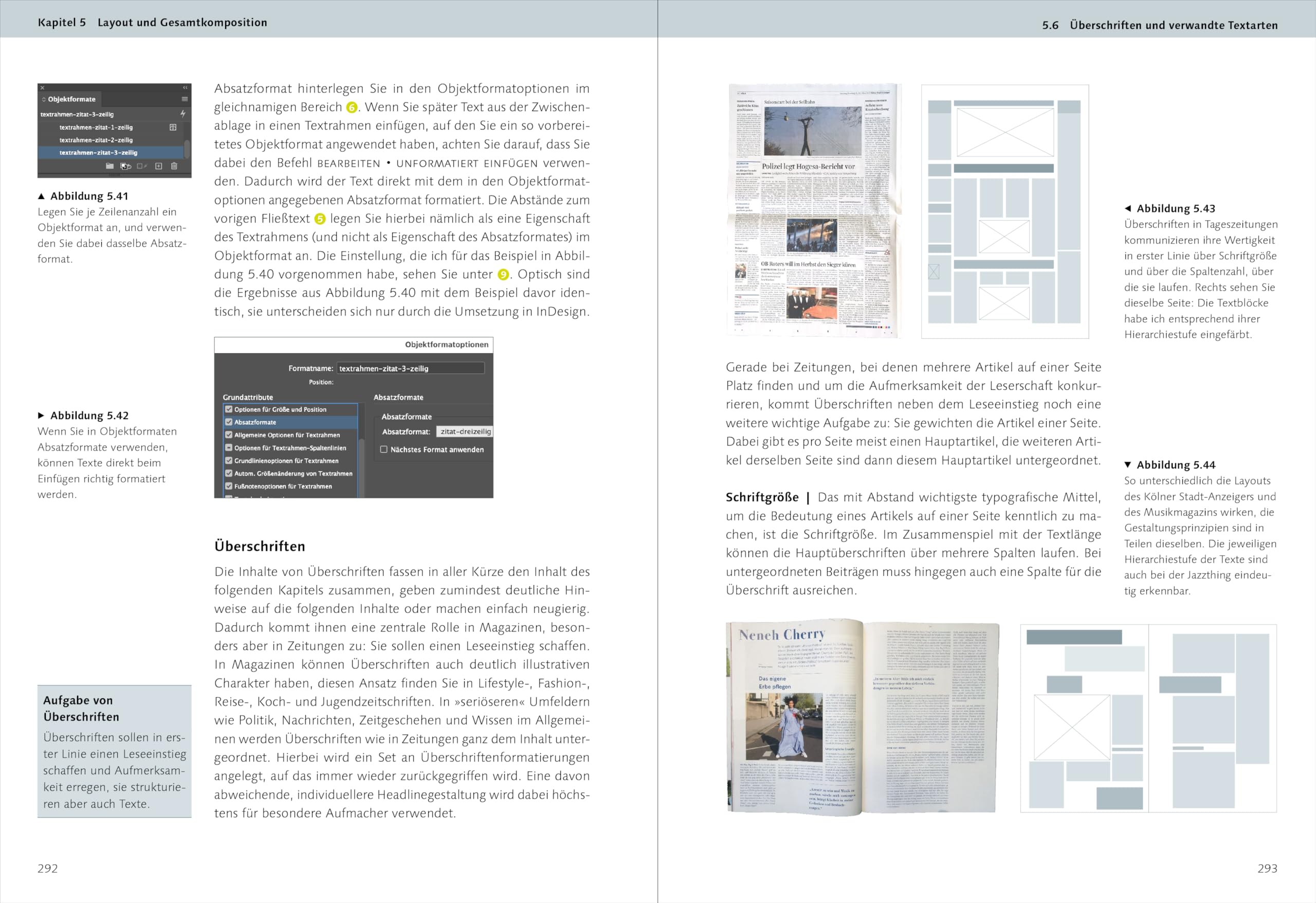Click the dimmed clear attributes icon with the lightning bolt
The image size is (1316, 903).
(142, 166)
